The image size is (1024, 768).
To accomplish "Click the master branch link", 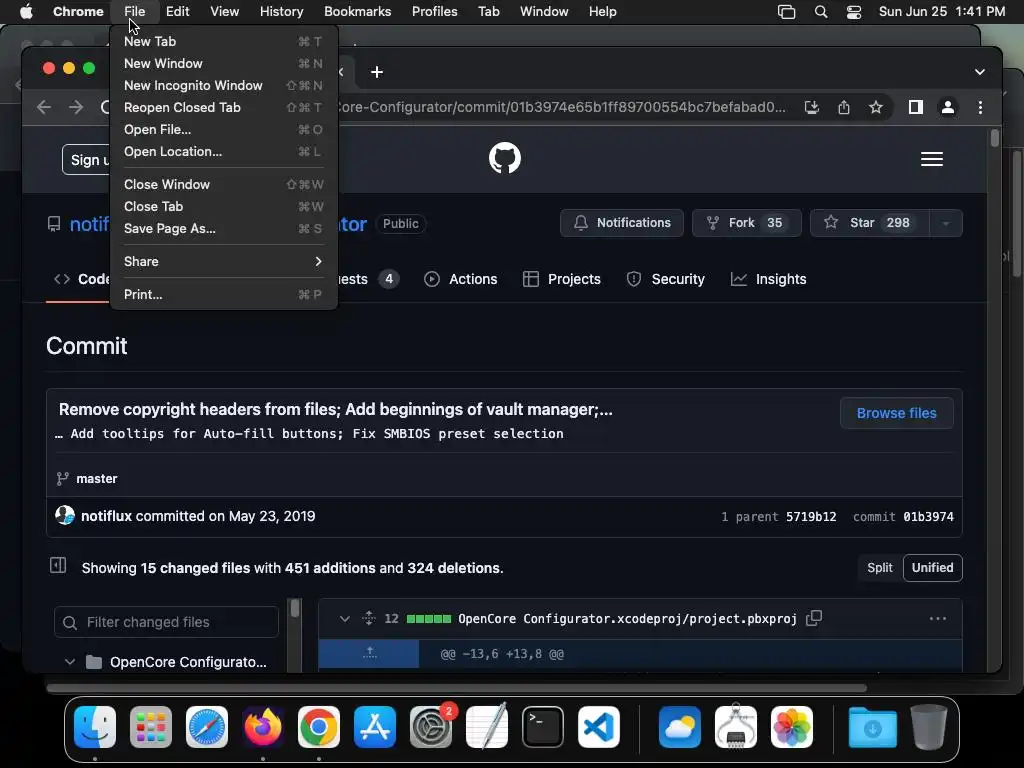I will click(97, 479).
